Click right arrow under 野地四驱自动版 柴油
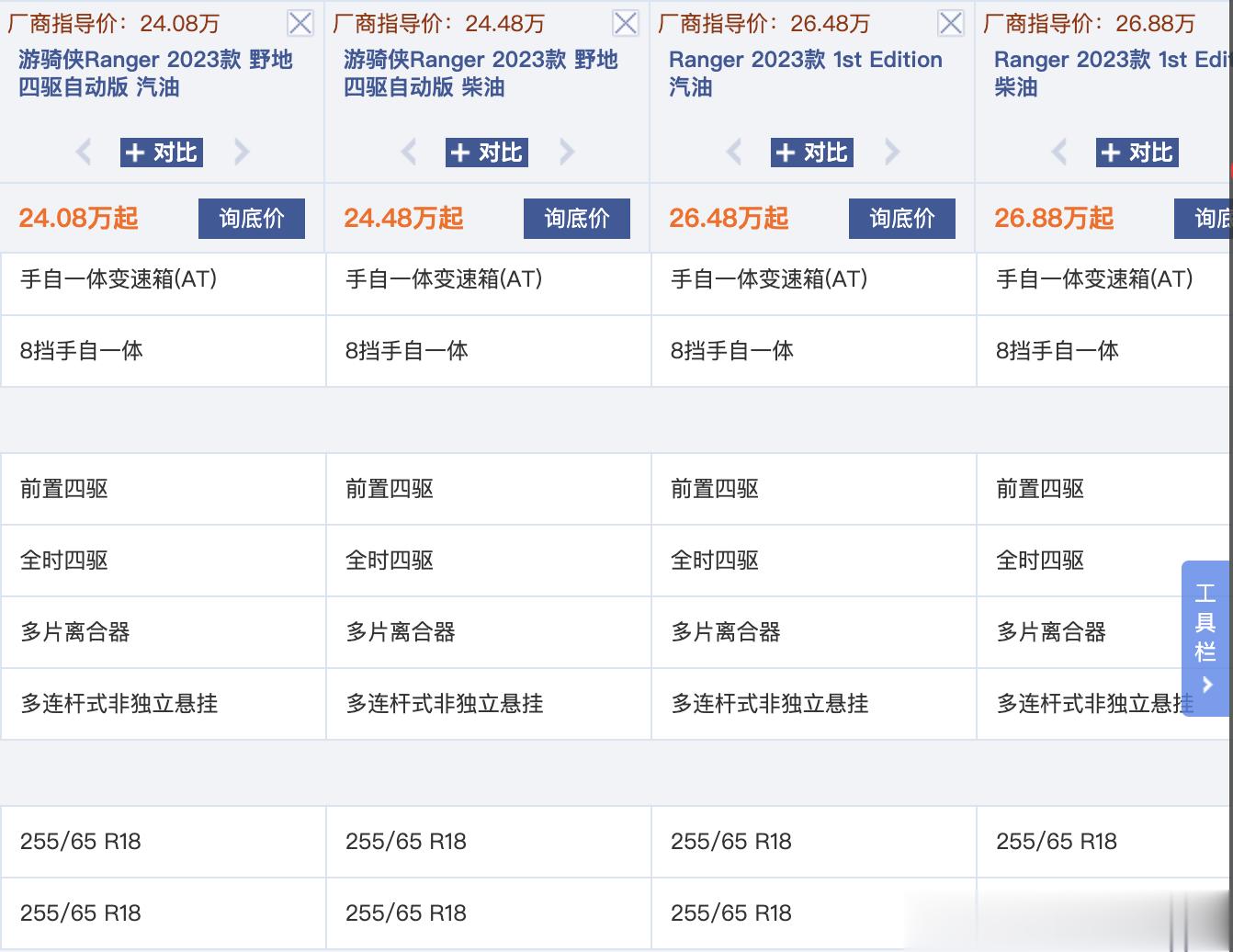 [567, 152]
